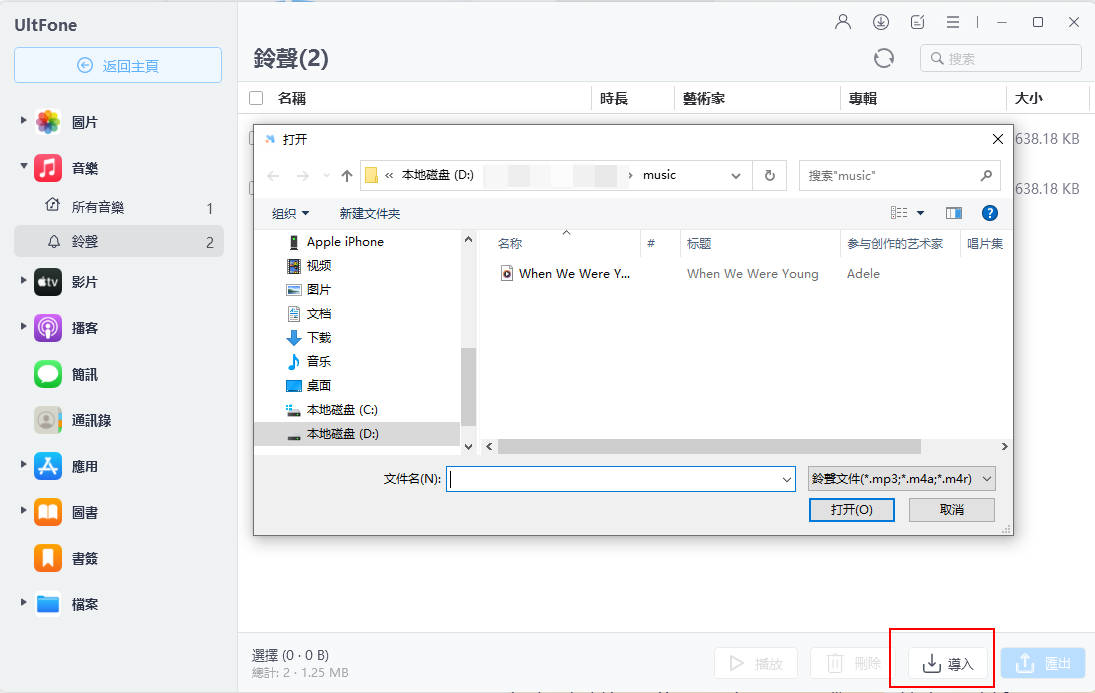Open the view mode dropdown arrow in dialog toolbar
Image resolution: width=1095 pixels, height=693 pixels.
click(x=919, y=212)
